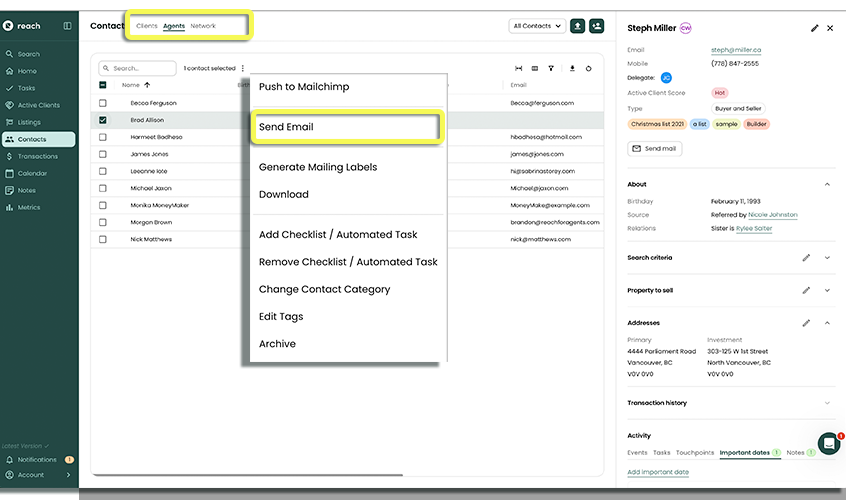Select Send Email from the menu
This screenshot has height=500, width=846.
[x=343, y=128]
